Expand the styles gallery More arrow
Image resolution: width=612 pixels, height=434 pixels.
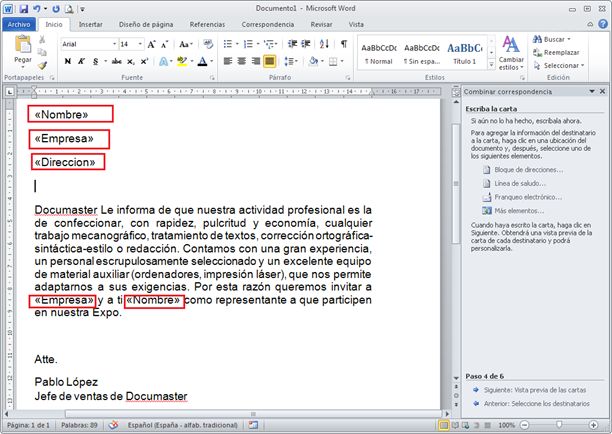492,65
